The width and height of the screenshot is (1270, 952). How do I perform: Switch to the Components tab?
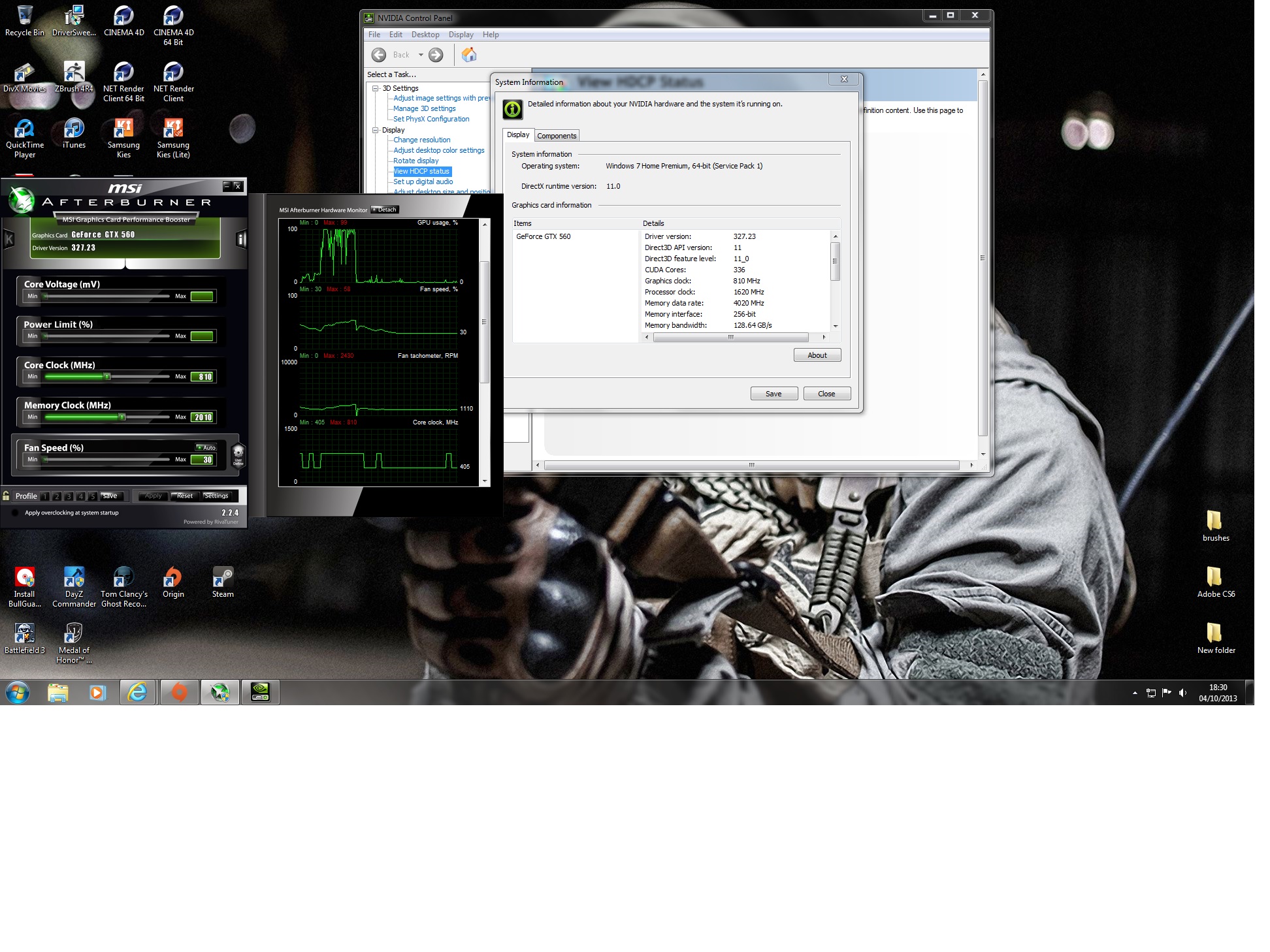(557, 136)
